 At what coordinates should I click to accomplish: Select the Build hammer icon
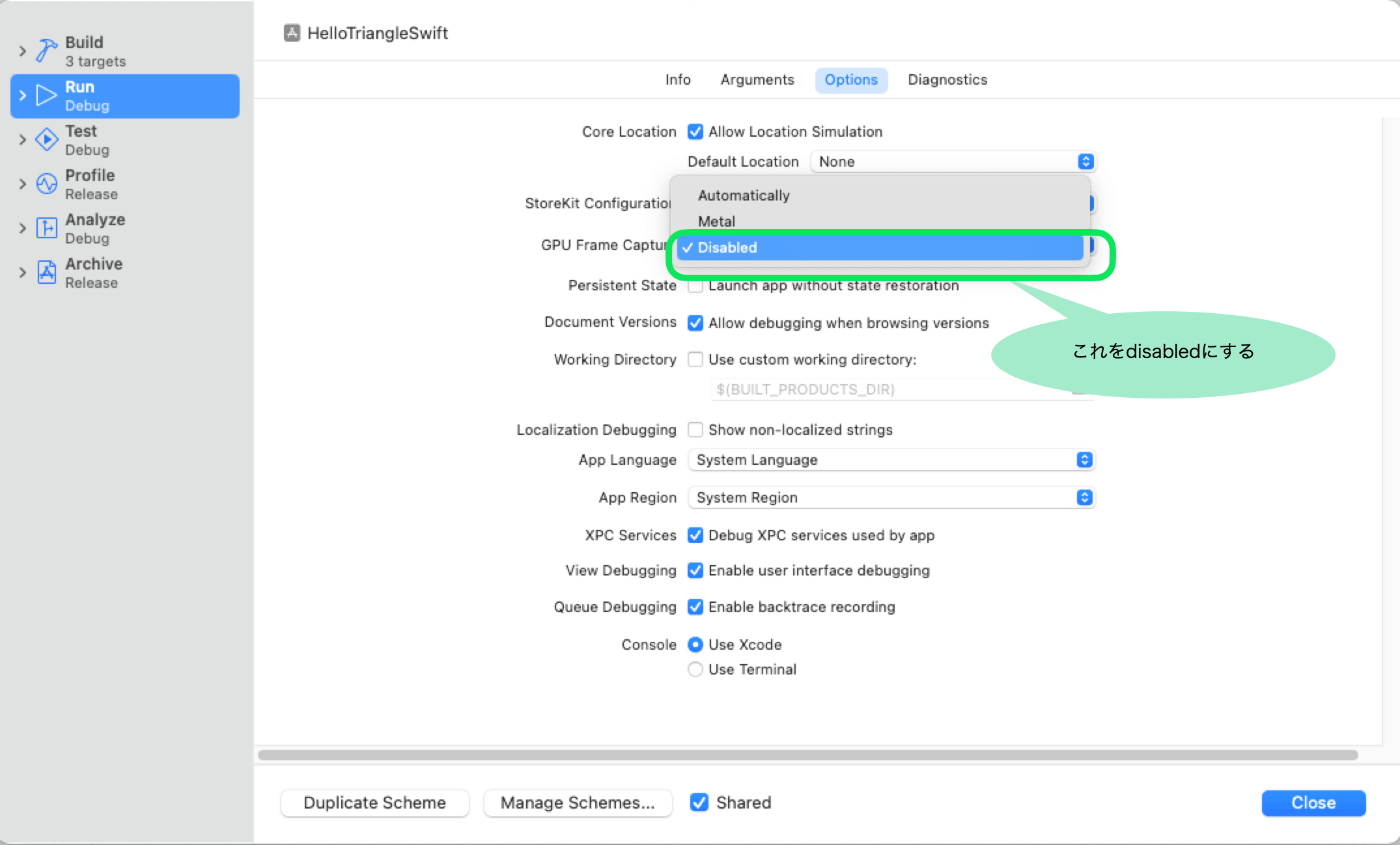pyautogui.click(x=47, y=51)
